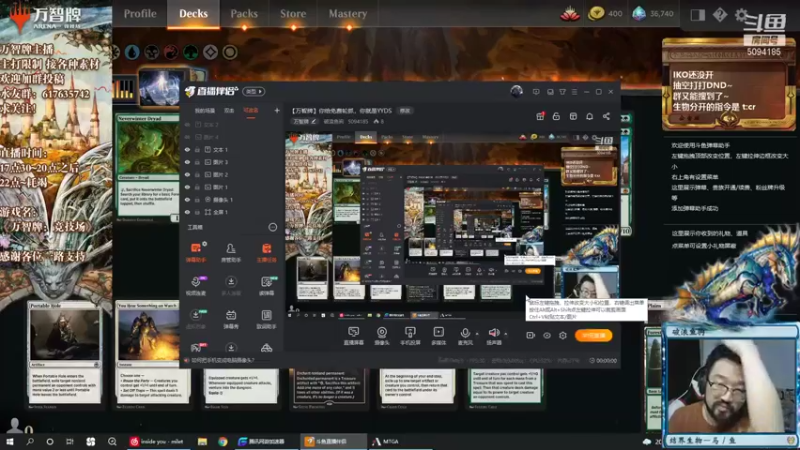800x450 pixels.
Task: Open the mode switch pill beside app logo
Action: point(254,91)
